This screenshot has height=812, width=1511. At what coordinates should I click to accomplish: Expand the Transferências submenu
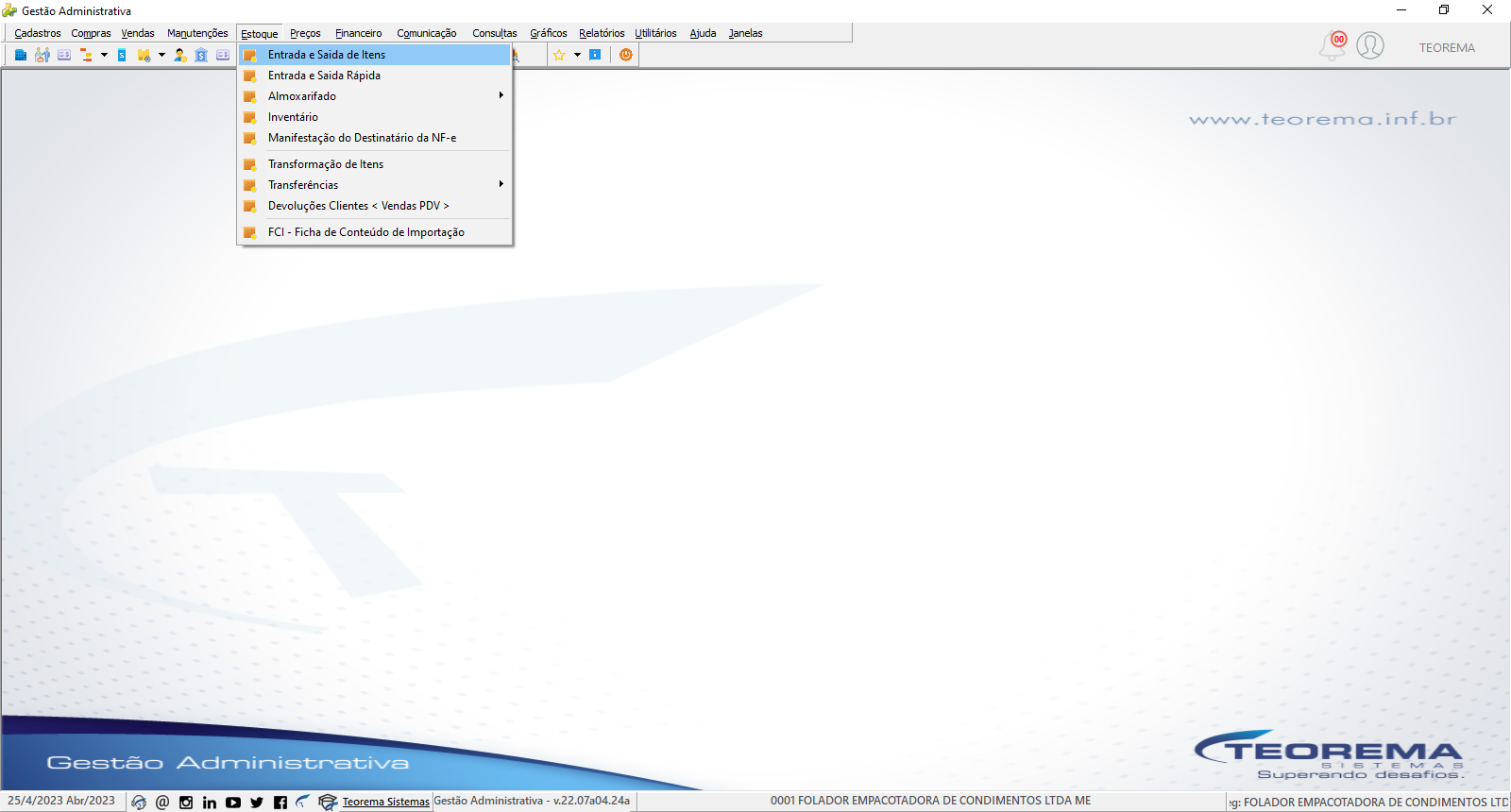pyautogui.click(x=374, y=185)
